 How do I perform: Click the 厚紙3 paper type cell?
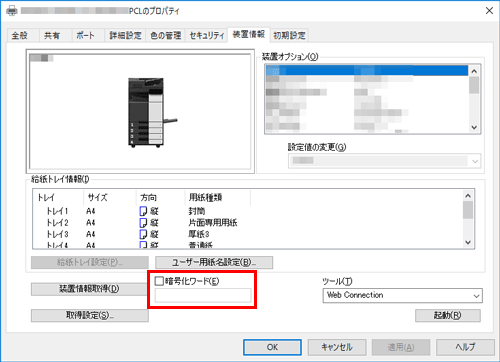coord(199,234)
